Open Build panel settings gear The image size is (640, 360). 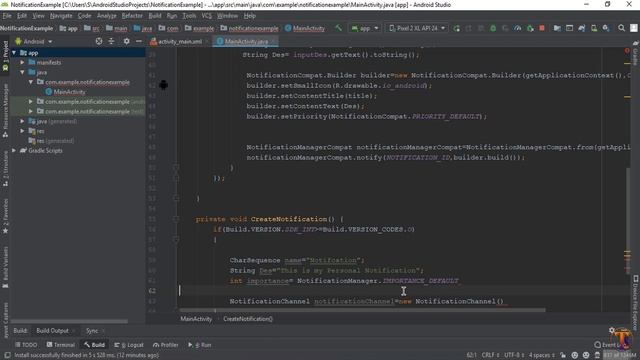(611, 330)
